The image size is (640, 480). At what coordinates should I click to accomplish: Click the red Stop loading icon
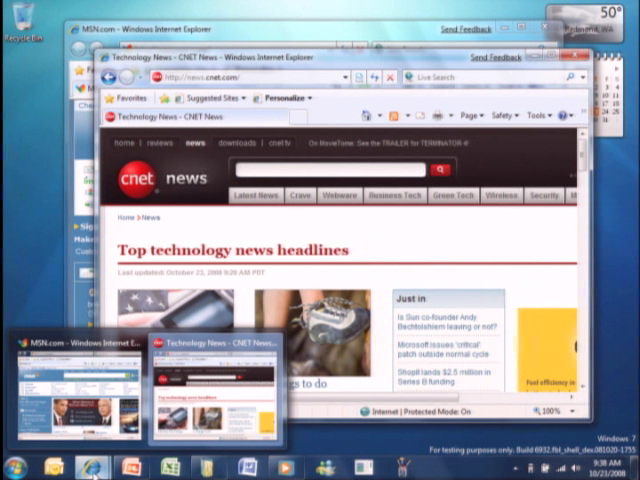390,77
